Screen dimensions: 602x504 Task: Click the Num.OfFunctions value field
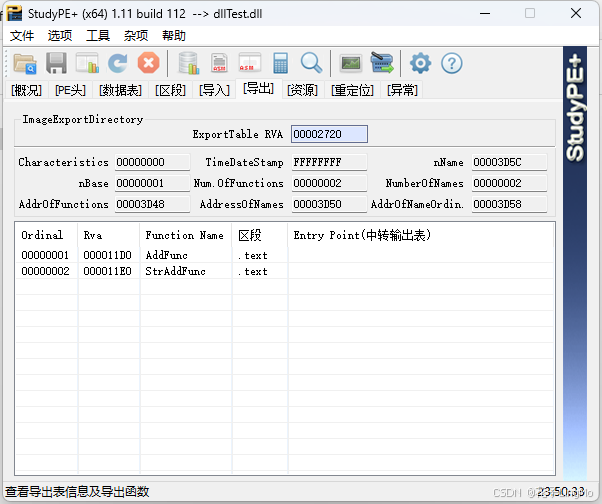tap(329, 183)
